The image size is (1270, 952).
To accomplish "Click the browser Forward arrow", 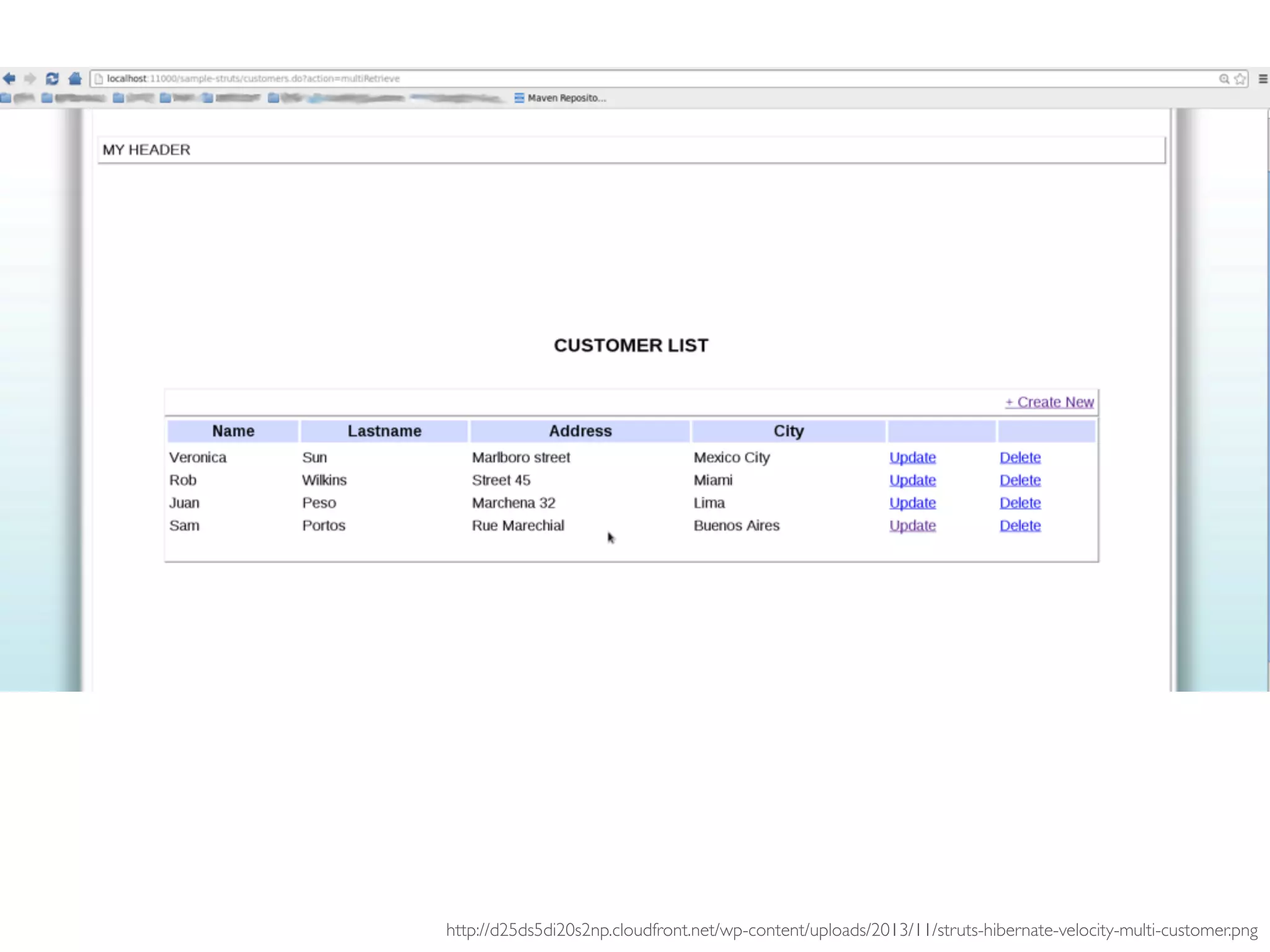I will (30, 78).
